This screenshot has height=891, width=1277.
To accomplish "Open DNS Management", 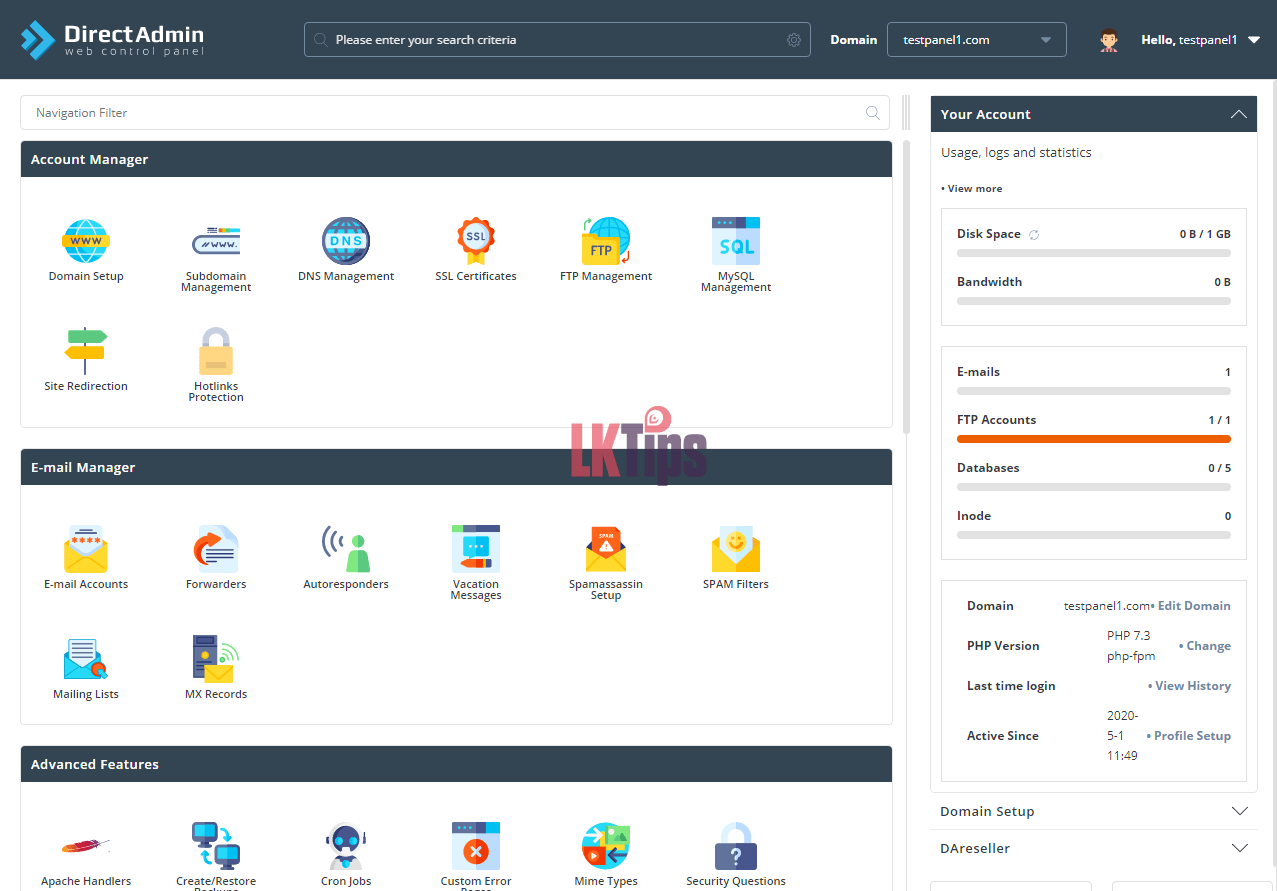I will coord(346,242).
